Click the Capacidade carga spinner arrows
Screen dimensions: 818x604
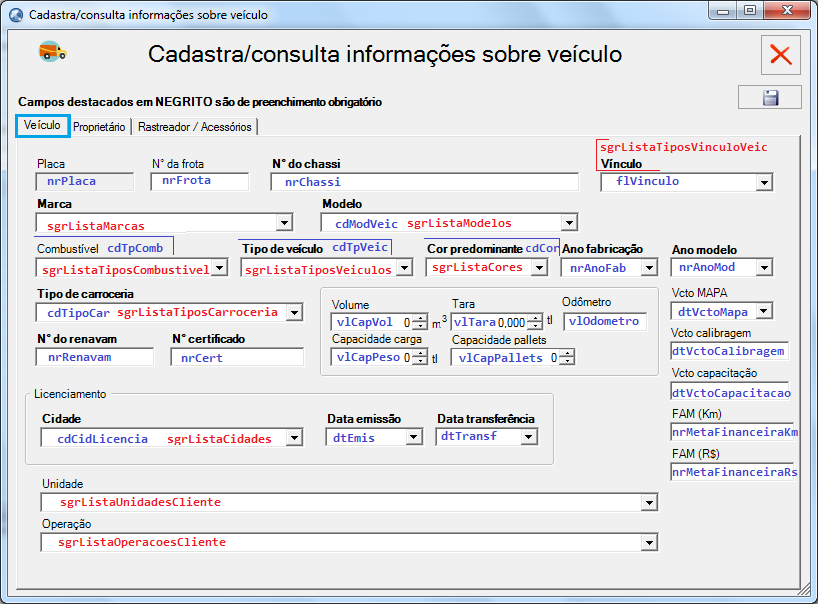pyautogui.click(x=420, y=358)
